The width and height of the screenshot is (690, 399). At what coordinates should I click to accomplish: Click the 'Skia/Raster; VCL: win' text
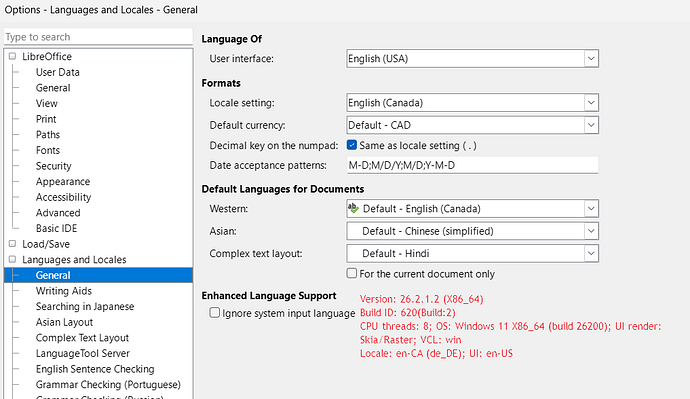[x=410, y=340]
